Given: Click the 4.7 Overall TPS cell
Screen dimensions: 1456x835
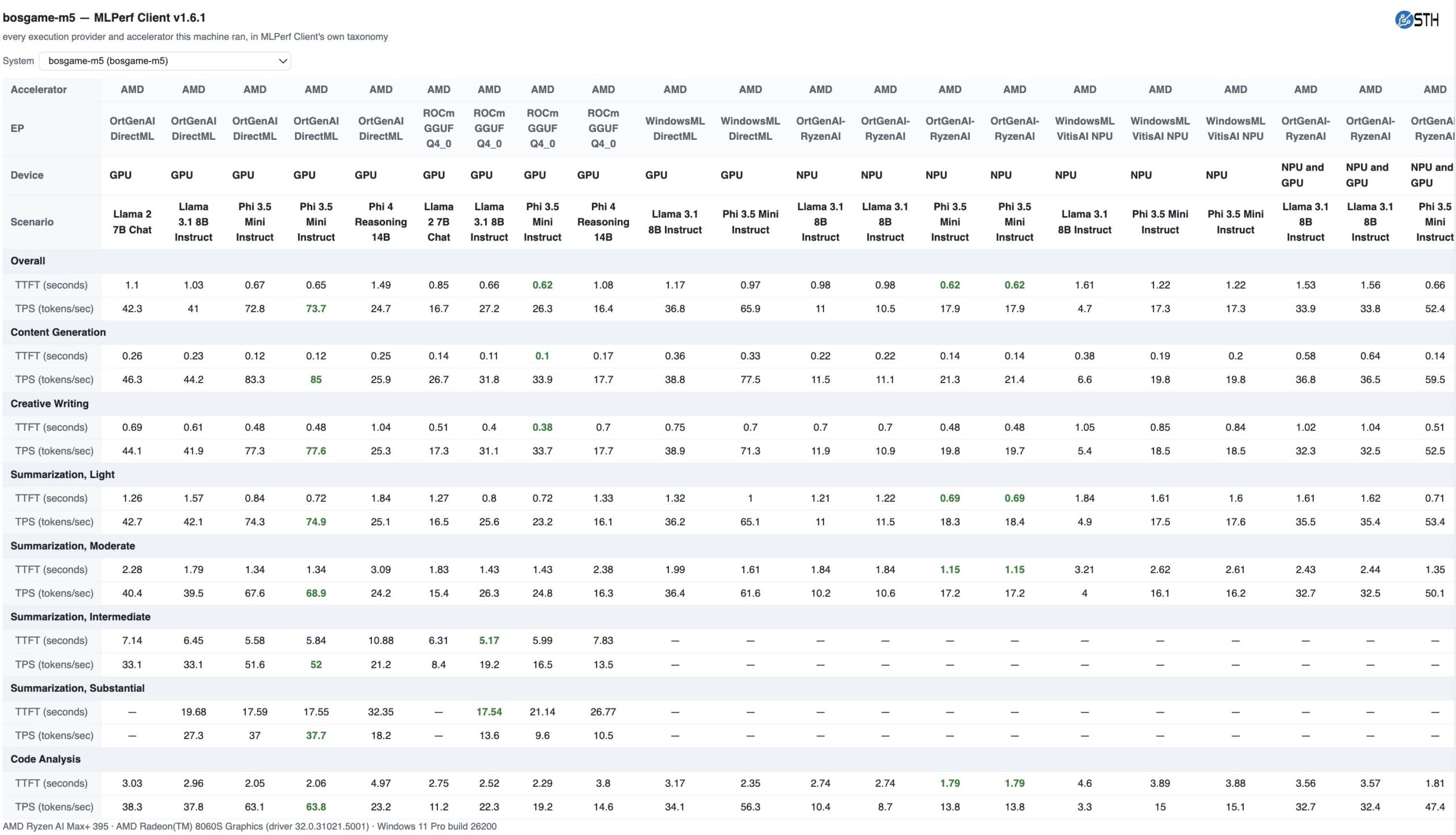Looking at the screenshot, I should (x=1084, y=309).
